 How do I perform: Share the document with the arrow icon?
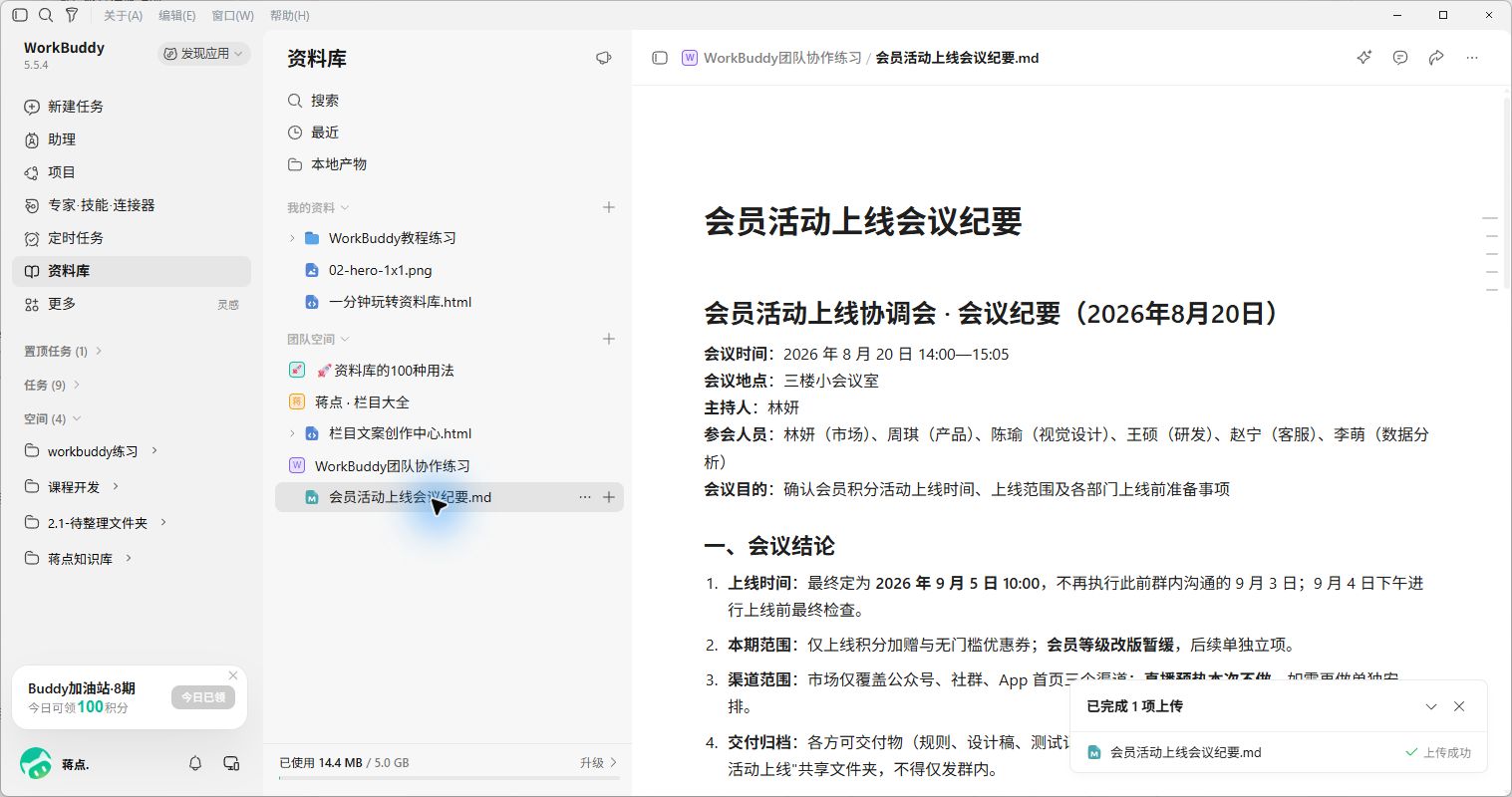1436,58
